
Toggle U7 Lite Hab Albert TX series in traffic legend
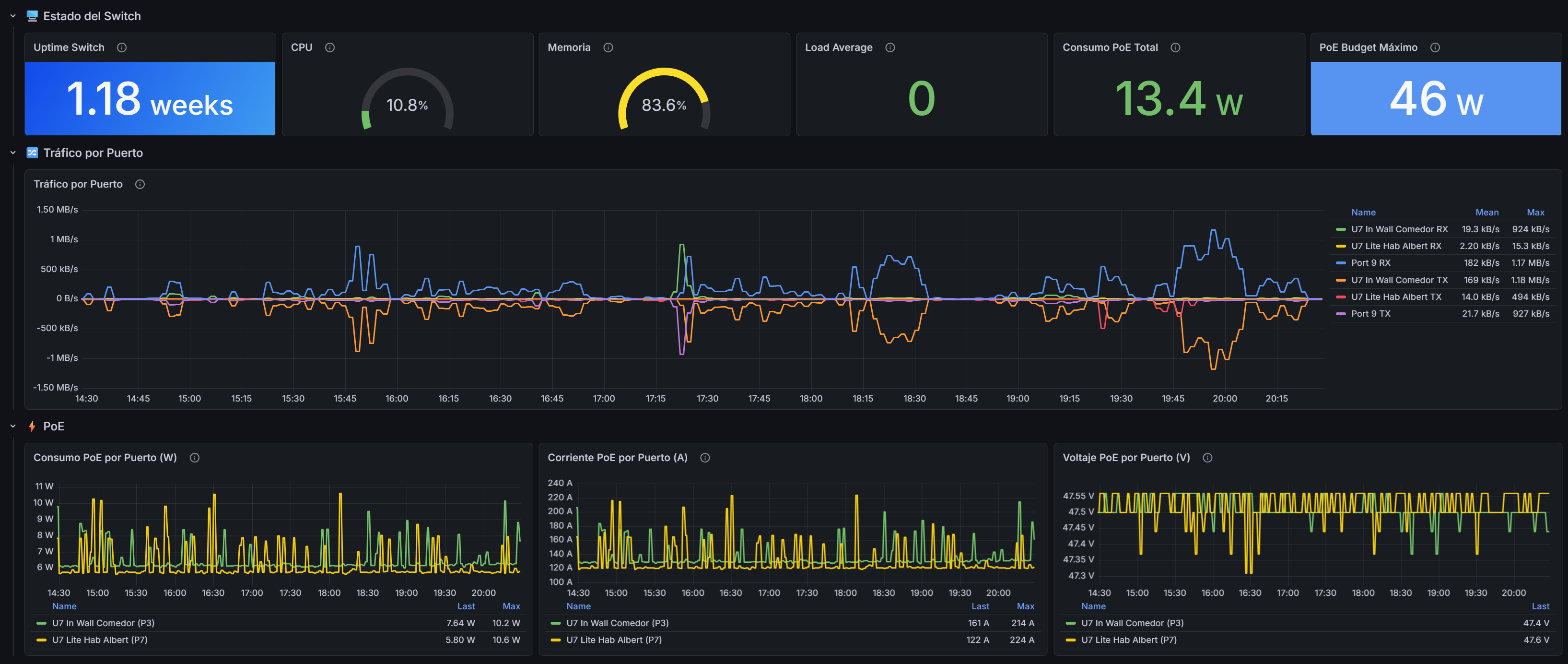click(x=1396, y=297)
